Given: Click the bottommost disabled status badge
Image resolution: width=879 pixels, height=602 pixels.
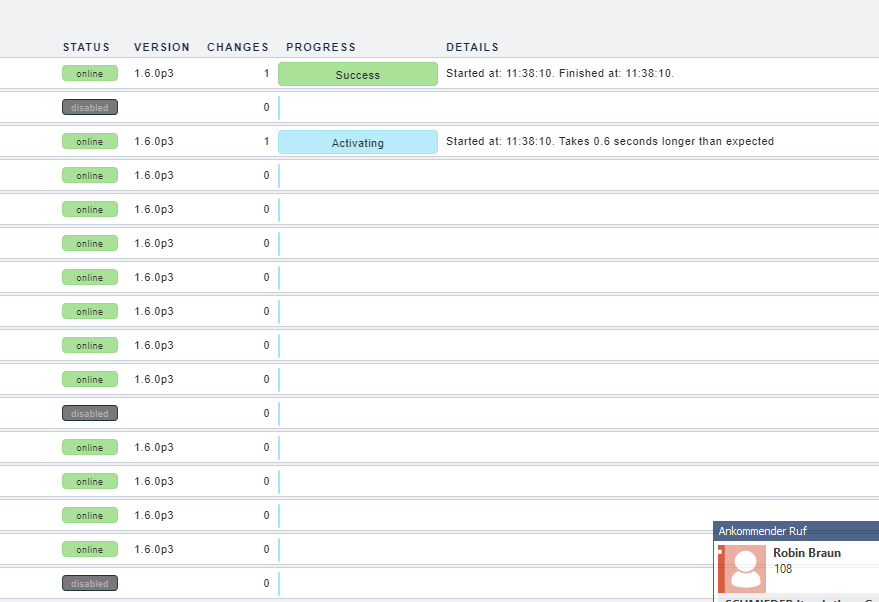Looking at the screenshot, I should tap(90, 583).
